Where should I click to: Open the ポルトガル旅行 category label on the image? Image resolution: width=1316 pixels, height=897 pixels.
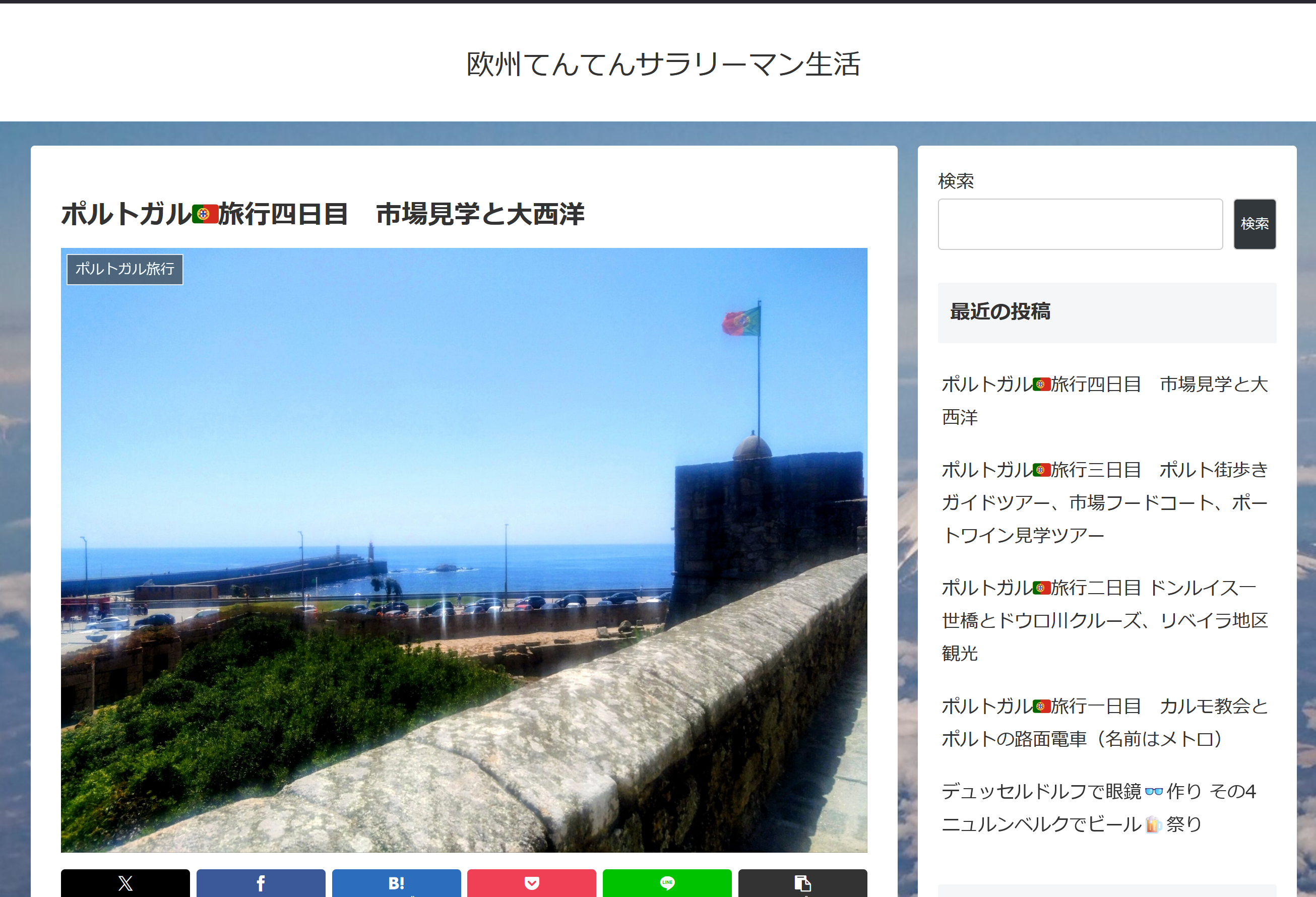(x=124, y=269)
